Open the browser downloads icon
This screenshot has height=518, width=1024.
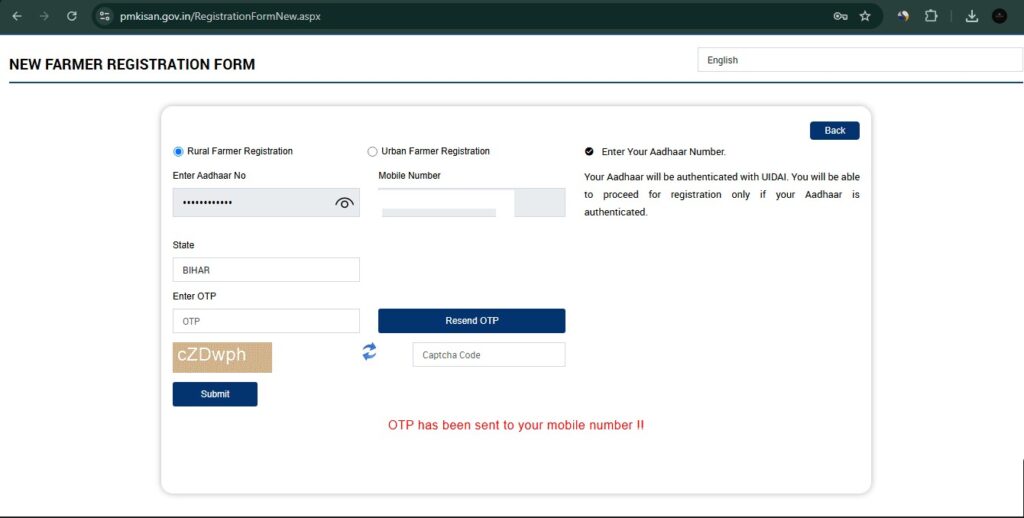pyautogui.click(x=971, y=16)
